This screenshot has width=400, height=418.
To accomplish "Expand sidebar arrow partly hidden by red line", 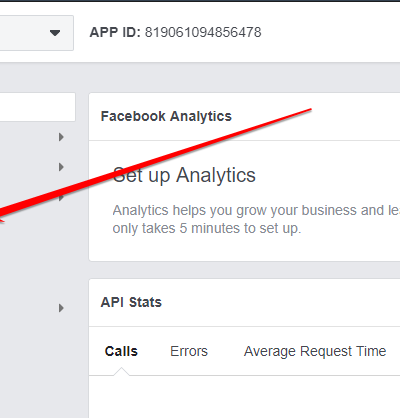I will [x=61, y=198].
